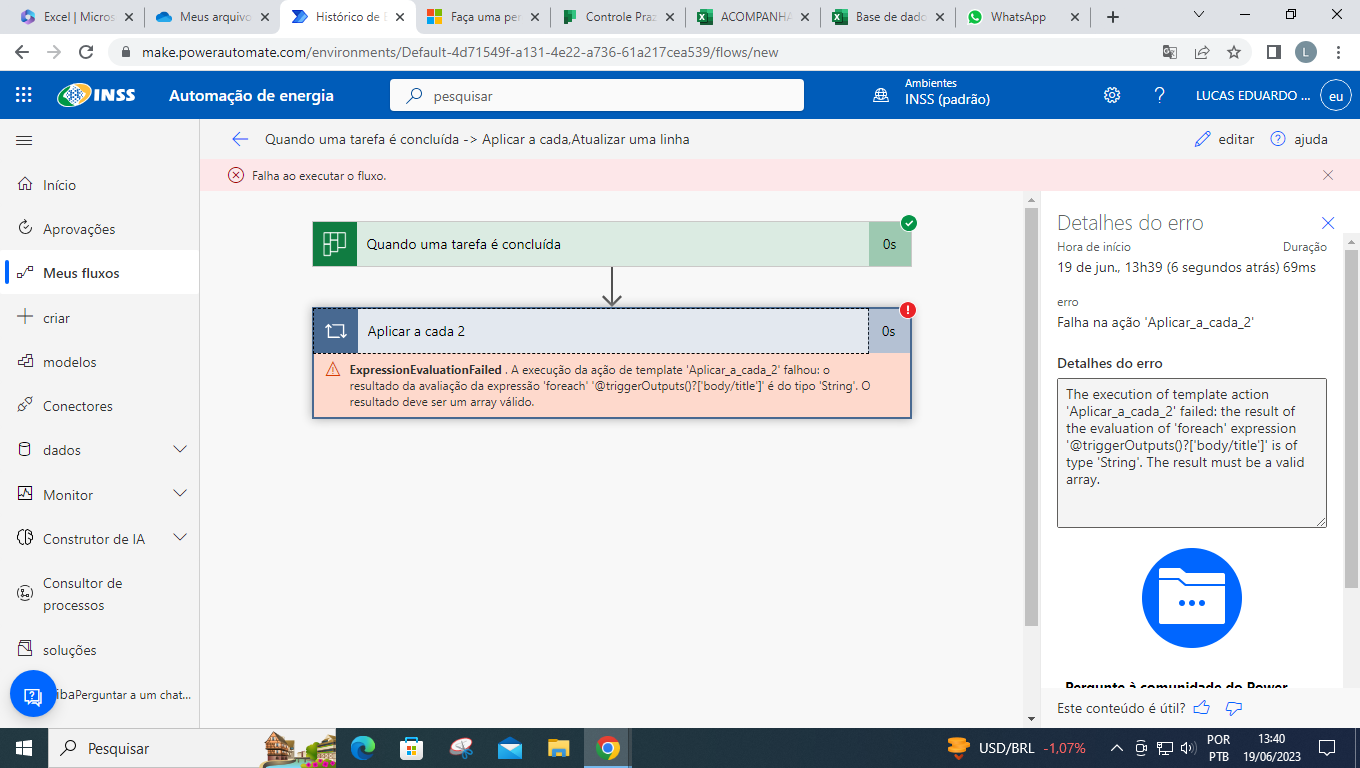
Task: Close the Detalhes do erro panel
Action: click(x=1328, y=223)
